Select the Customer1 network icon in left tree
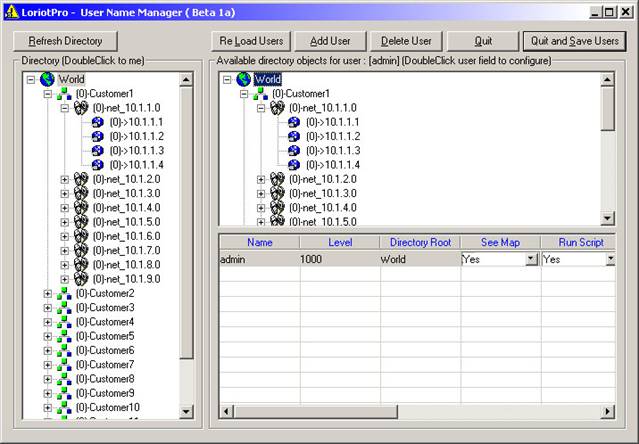The height and width of the screenshot is (444, 639). click(64, 94)
